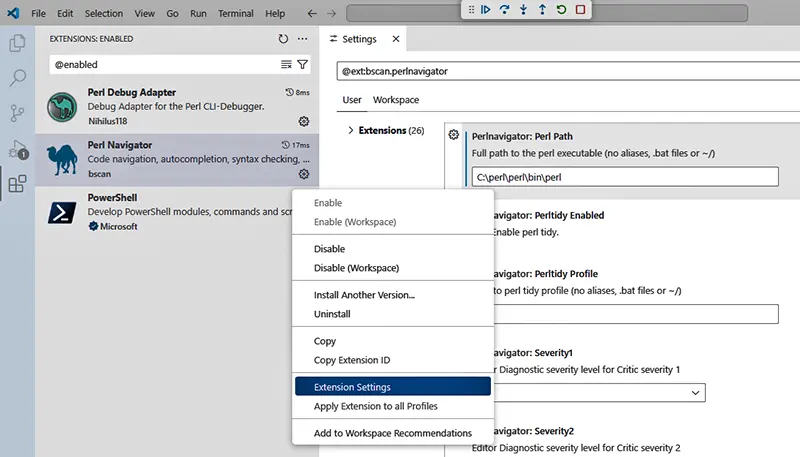800x457 pixels.
Task: Continue debugging from debug toolbar
Action: pyautogui.click(x=486, y=9)
